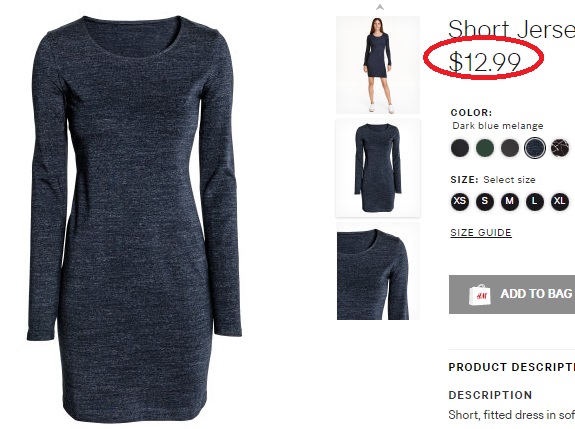Select the black patterned color swatch

pyautogui.click(x=560, y=148)
